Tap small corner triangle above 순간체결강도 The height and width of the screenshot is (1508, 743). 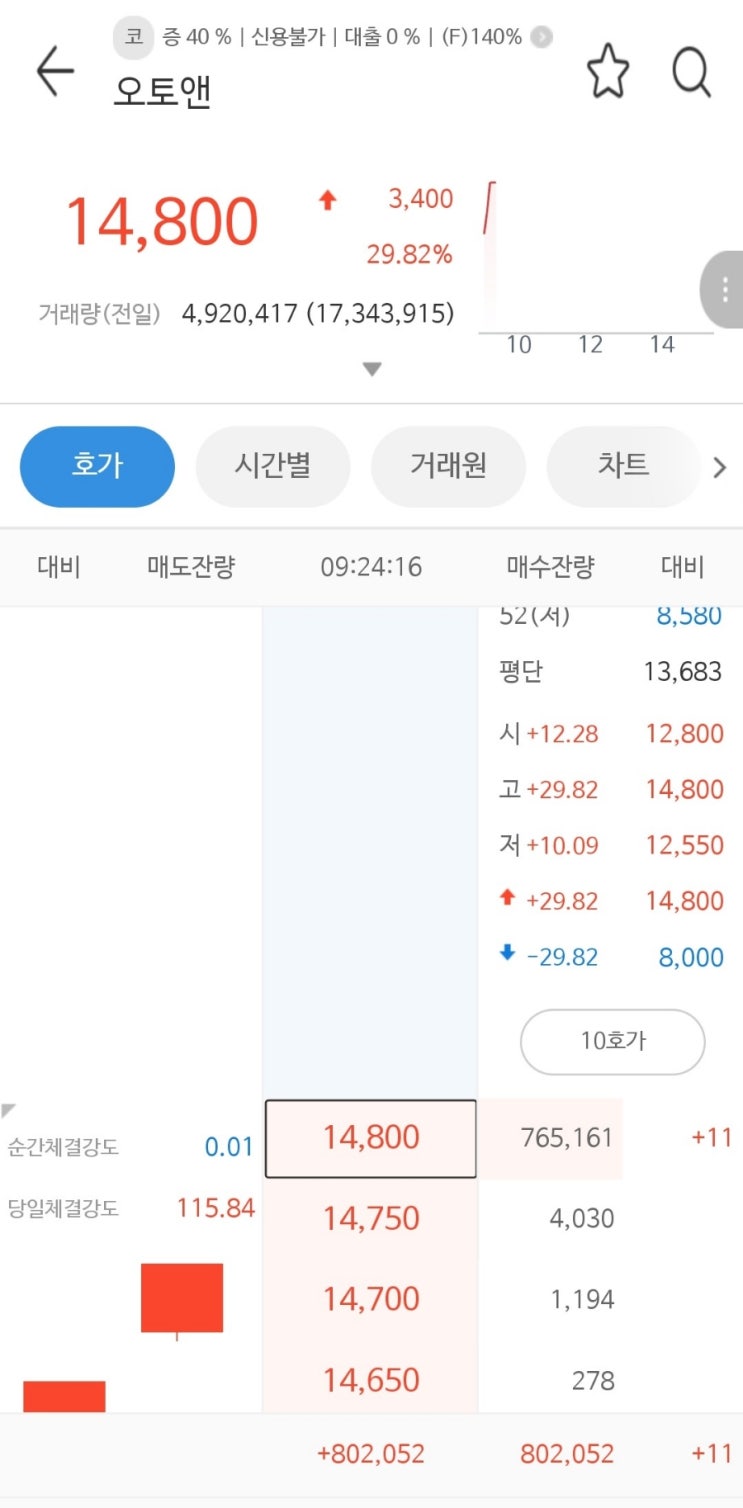(x=9, y=1111)
